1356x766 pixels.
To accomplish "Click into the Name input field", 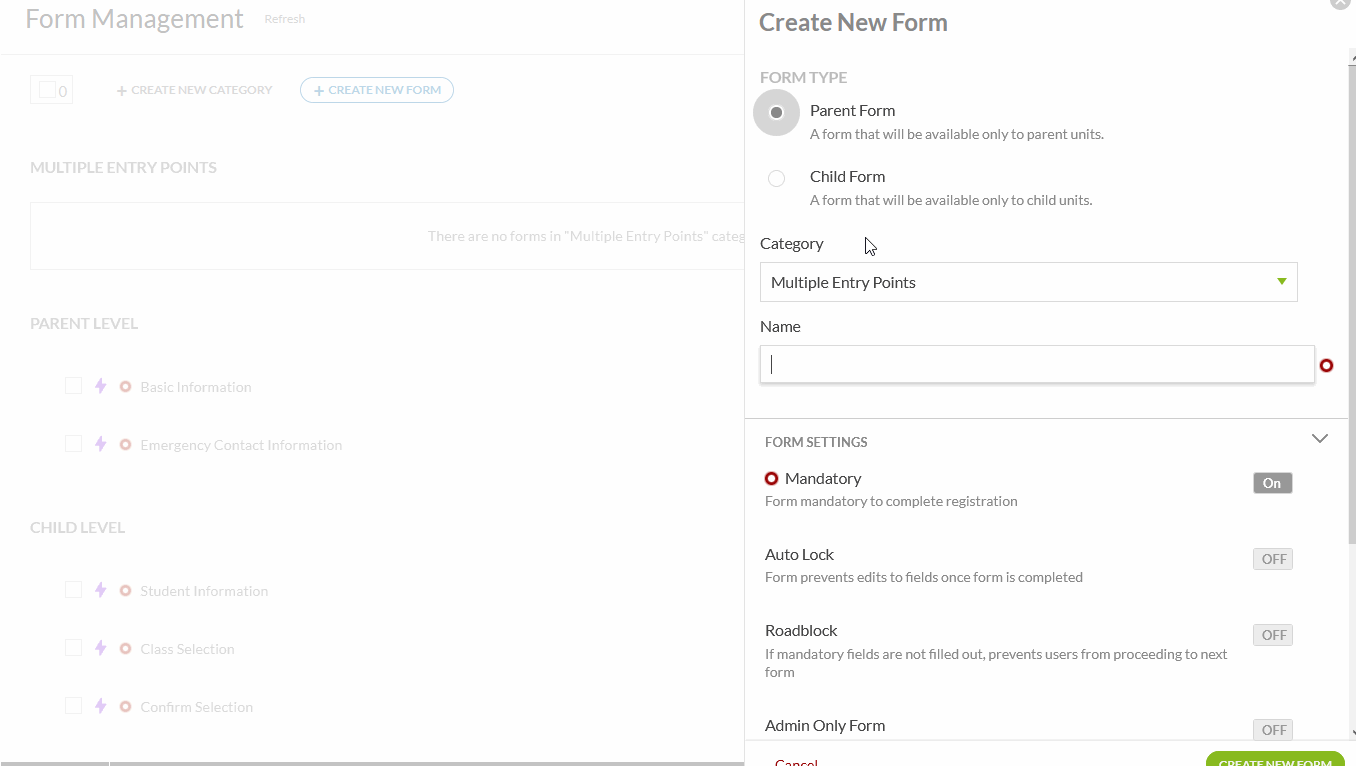I will point(1036,365).
